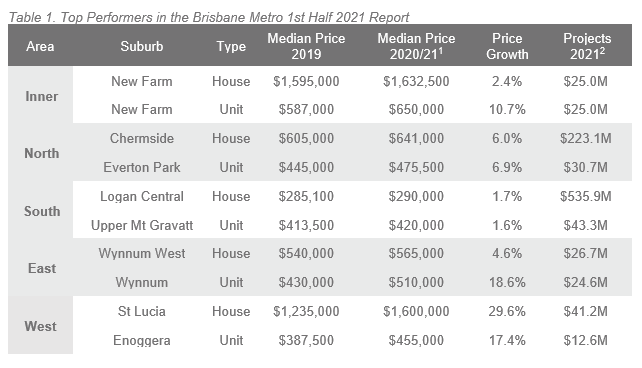The height and width of the screenshot is (368, 642).
Task: Click the Area column header
Action: [40, 46]
